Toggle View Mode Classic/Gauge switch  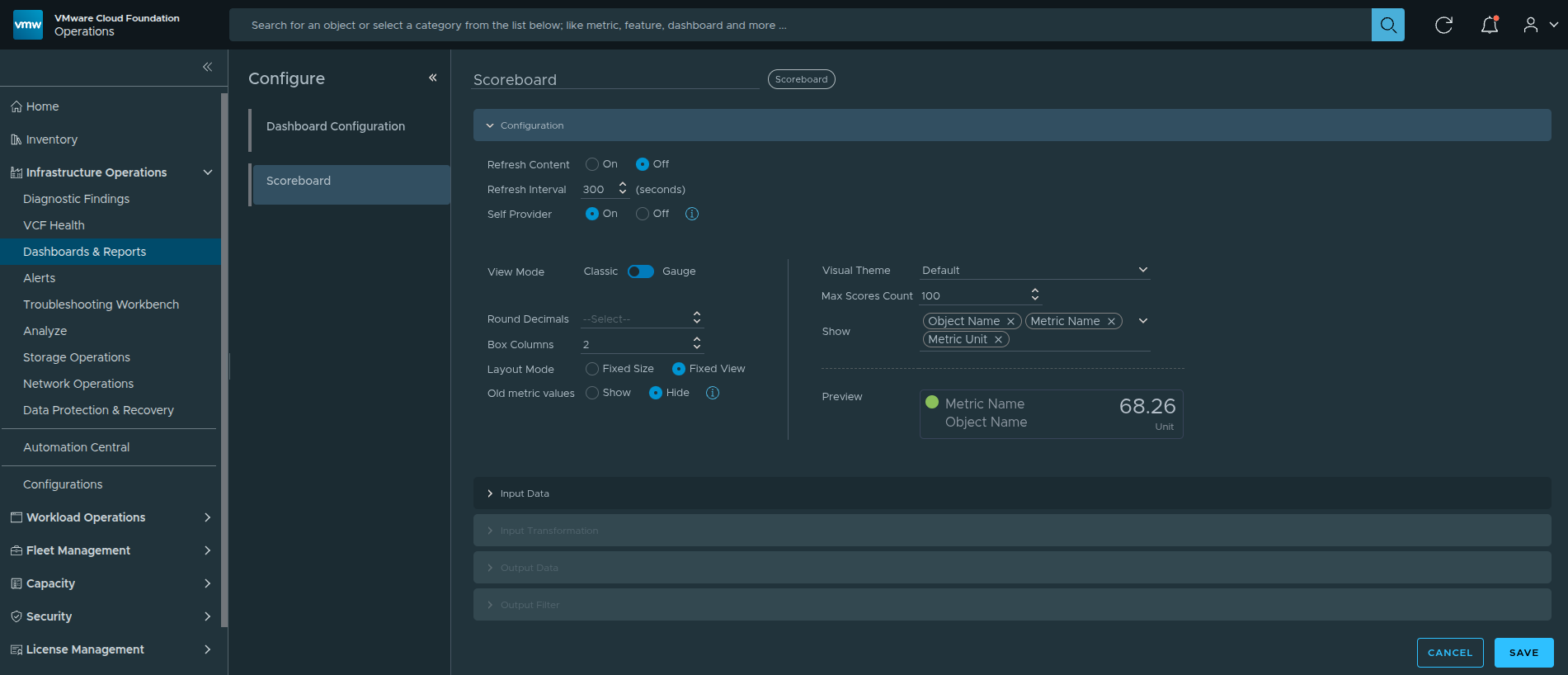point(640,271)
